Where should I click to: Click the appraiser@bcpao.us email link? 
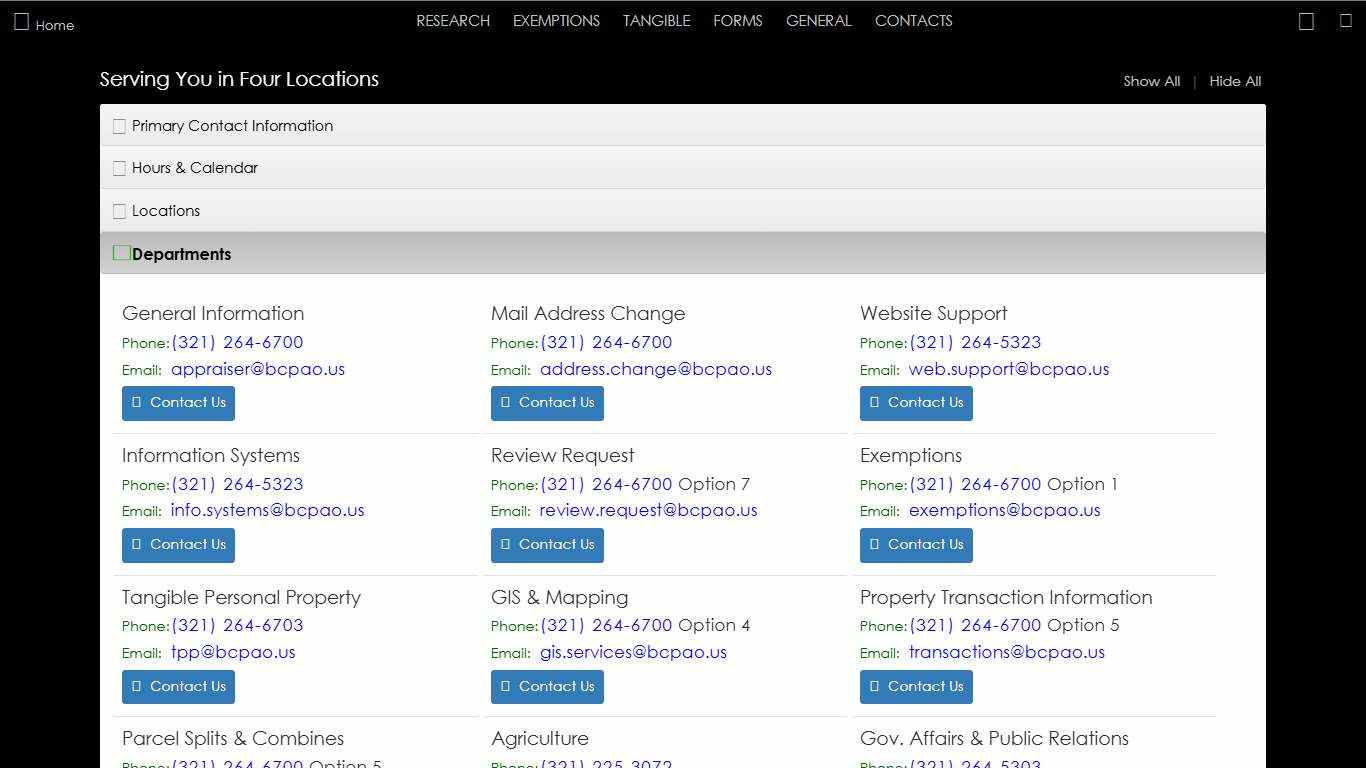258,369
